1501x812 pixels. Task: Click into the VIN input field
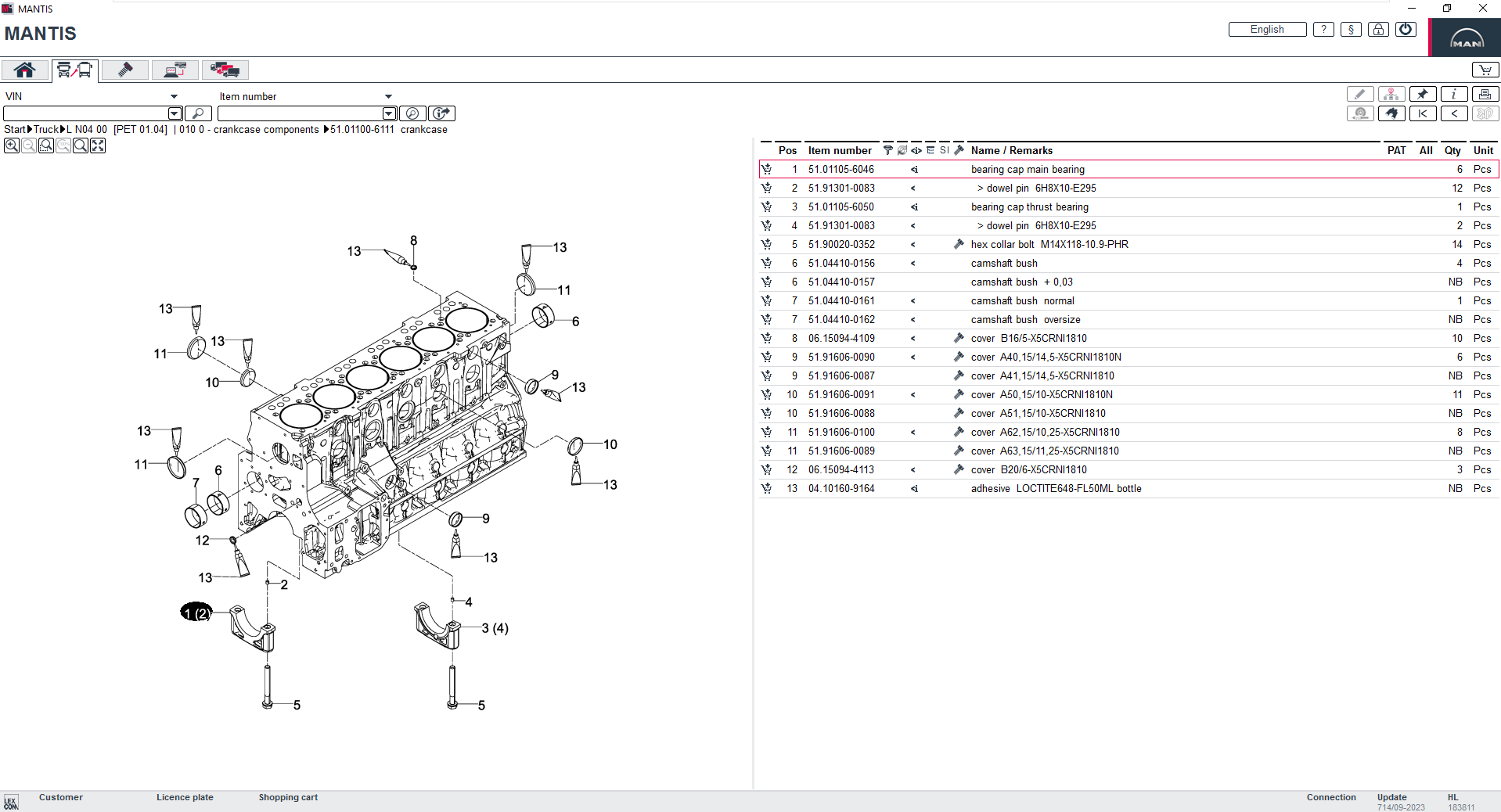point(86,114)
